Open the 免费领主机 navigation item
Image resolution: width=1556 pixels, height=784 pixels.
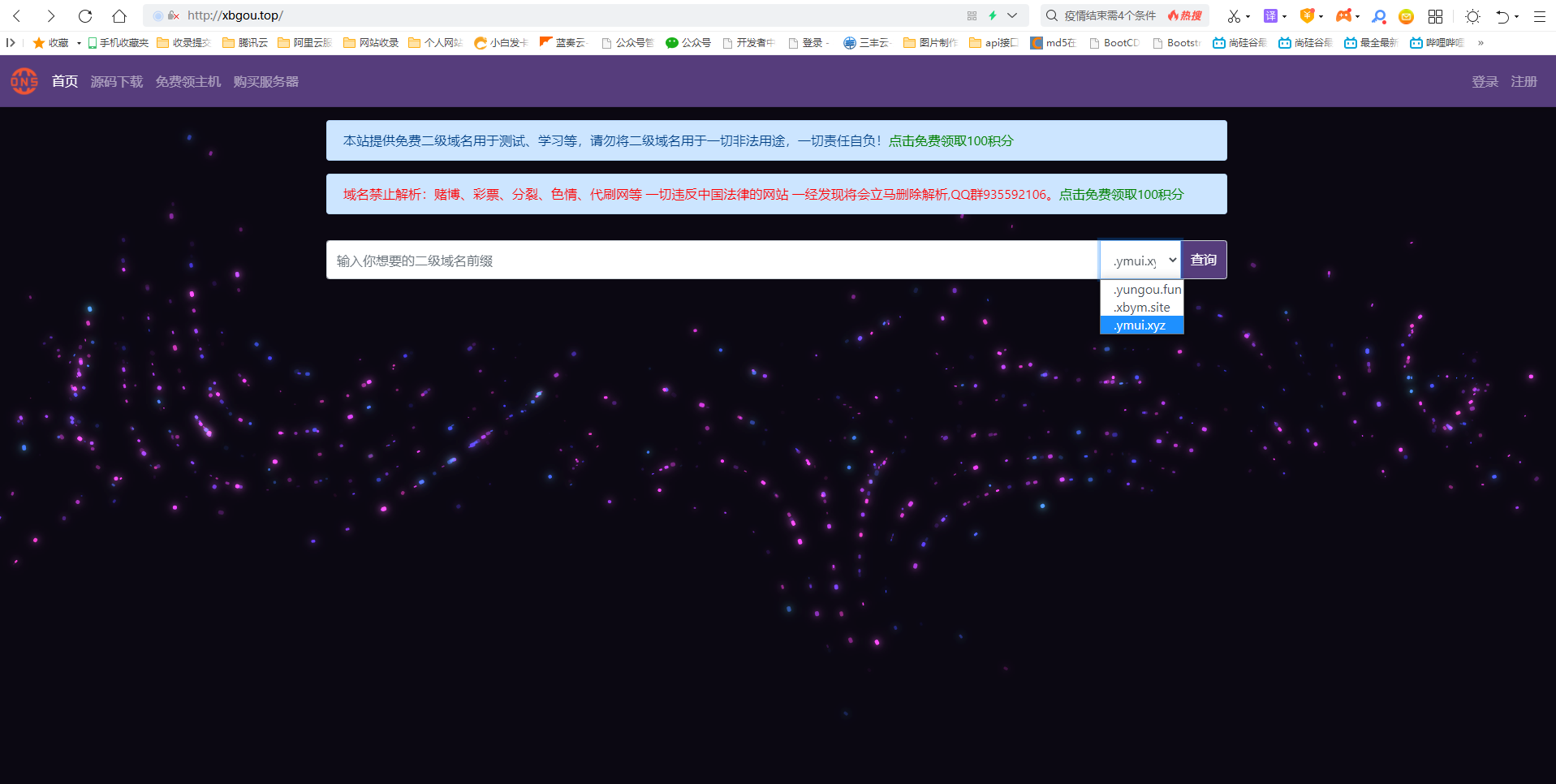[187, 81]
